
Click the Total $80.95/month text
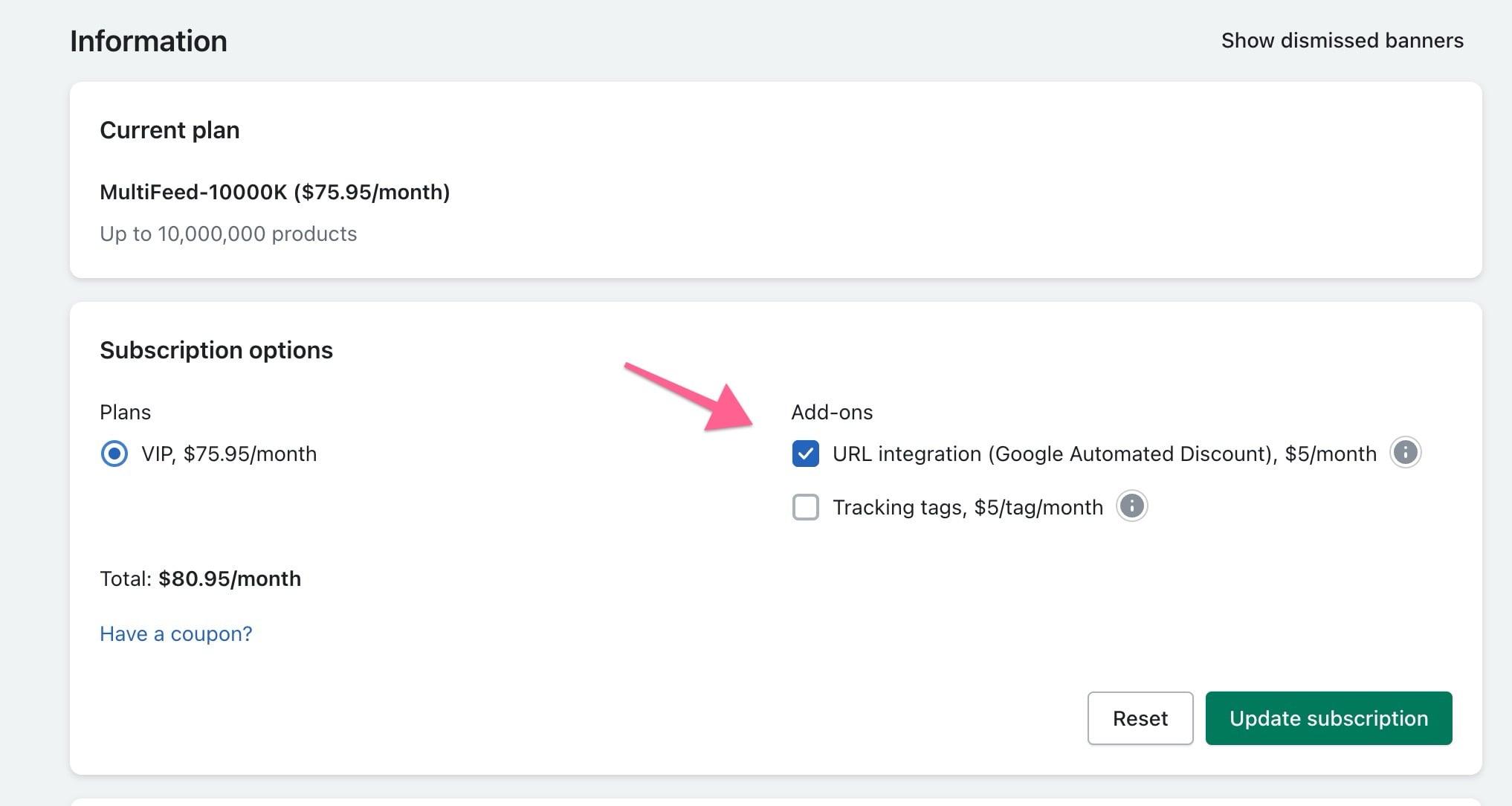pyautogui.click(x=200, y=578)
